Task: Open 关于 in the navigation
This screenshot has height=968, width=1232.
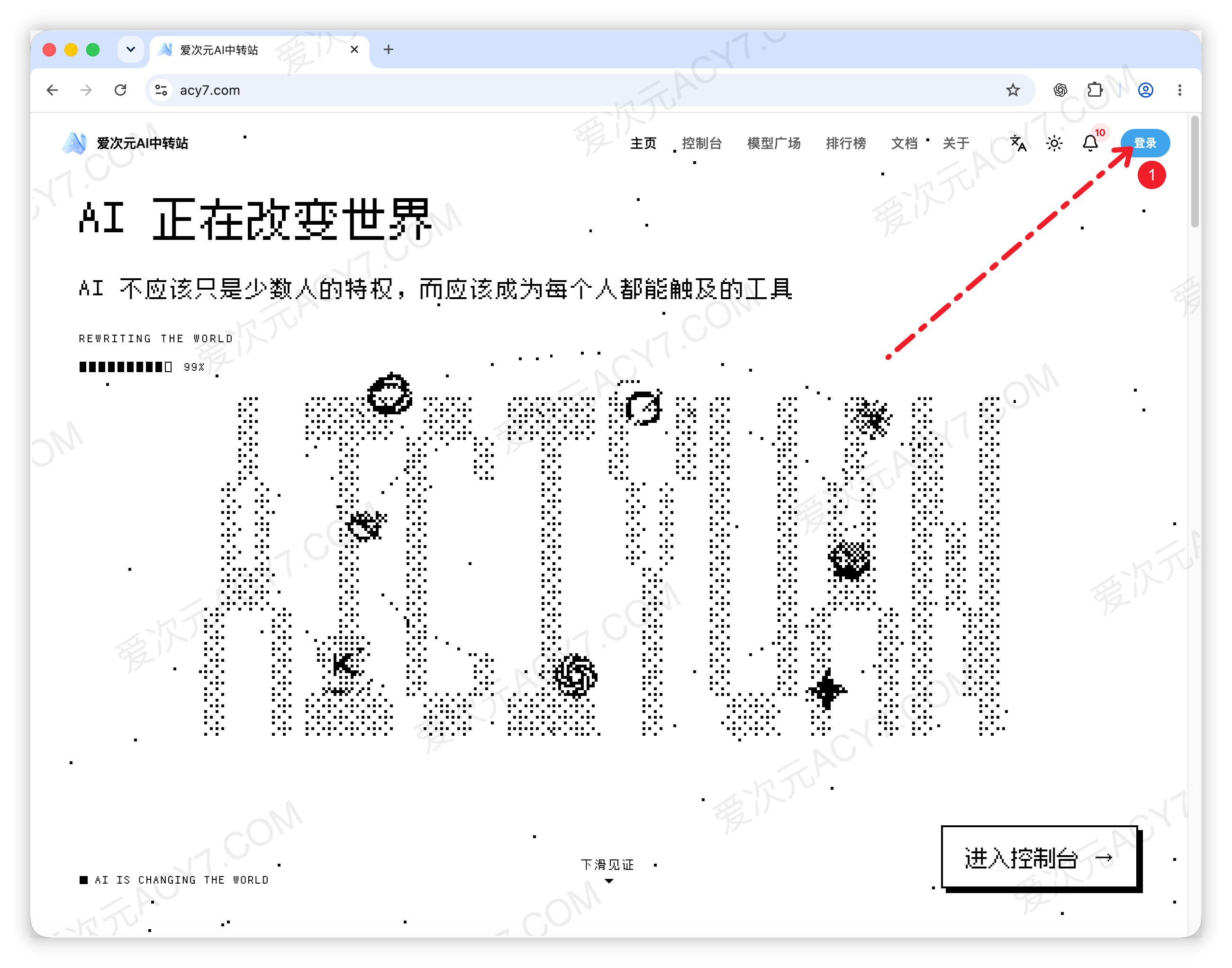Action: click(956, 143)
